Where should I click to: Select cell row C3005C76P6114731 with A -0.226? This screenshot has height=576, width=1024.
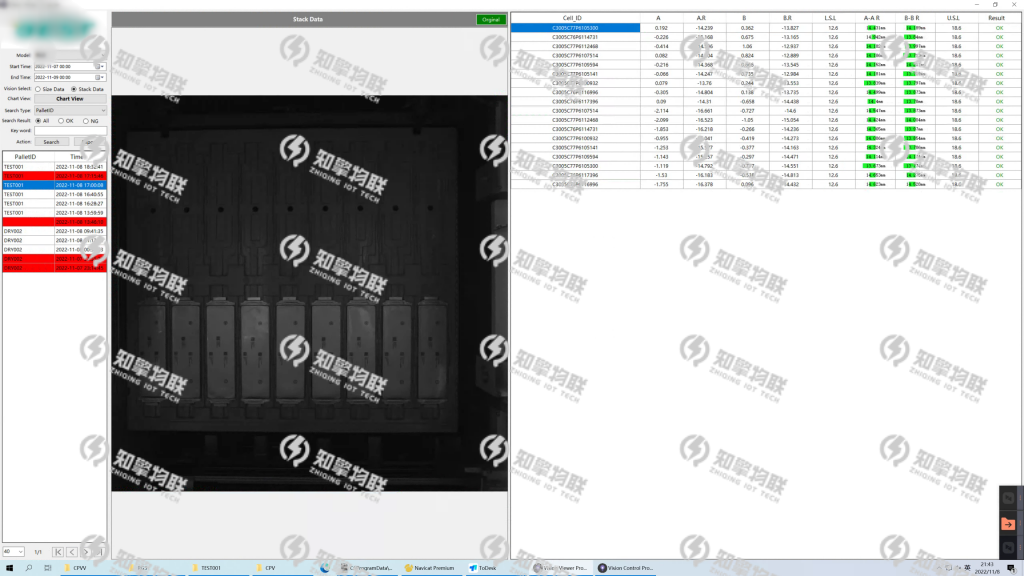[765, 37]
